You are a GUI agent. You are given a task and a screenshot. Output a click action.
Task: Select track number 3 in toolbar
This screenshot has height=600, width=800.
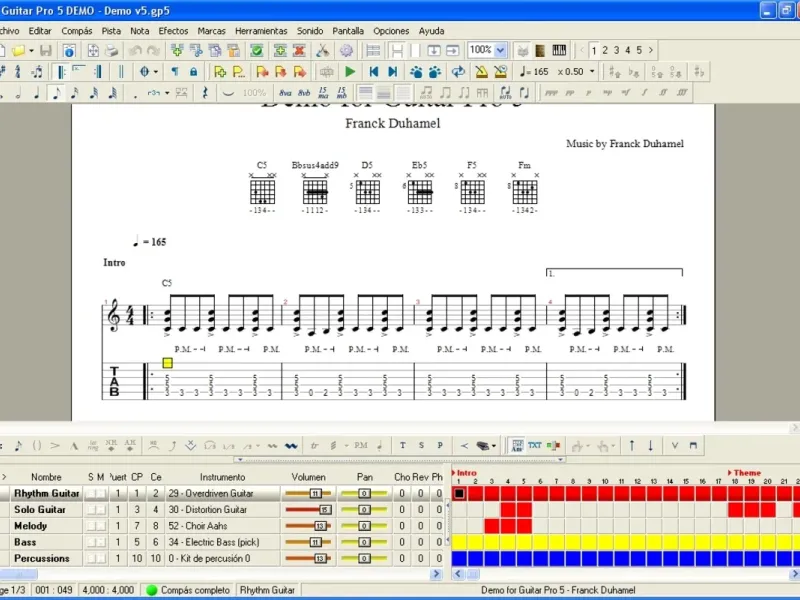617,50
